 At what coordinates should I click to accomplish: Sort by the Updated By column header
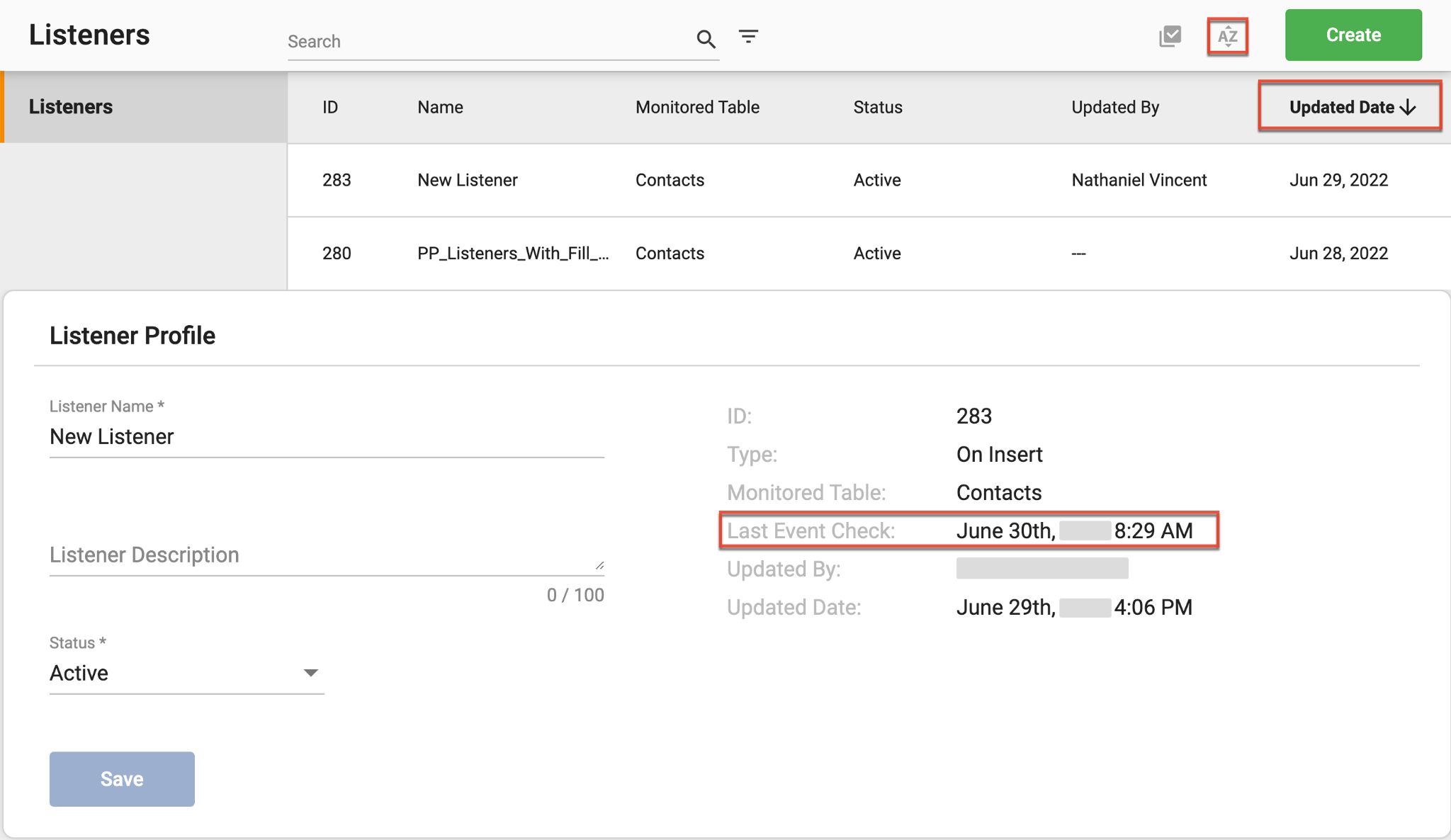click(x=1115, y=107)
